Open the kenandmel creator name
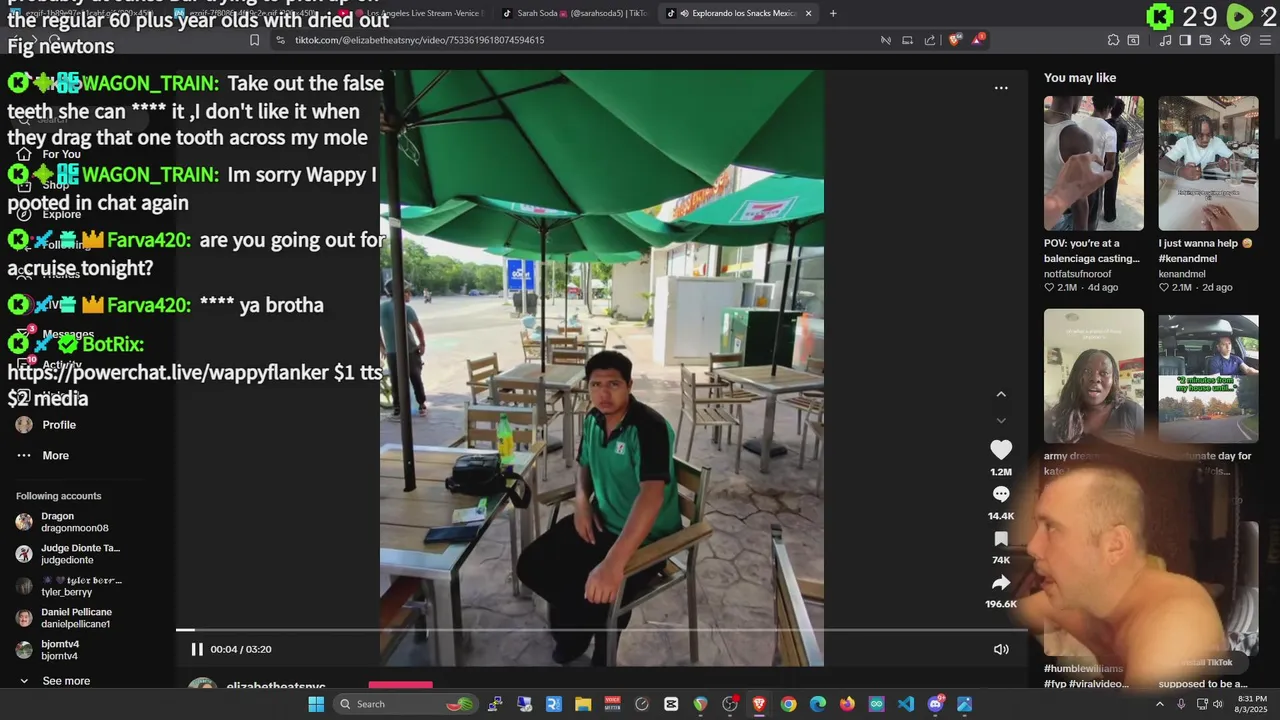The height and width of the screenshot is (720, 1280). 1182,274
